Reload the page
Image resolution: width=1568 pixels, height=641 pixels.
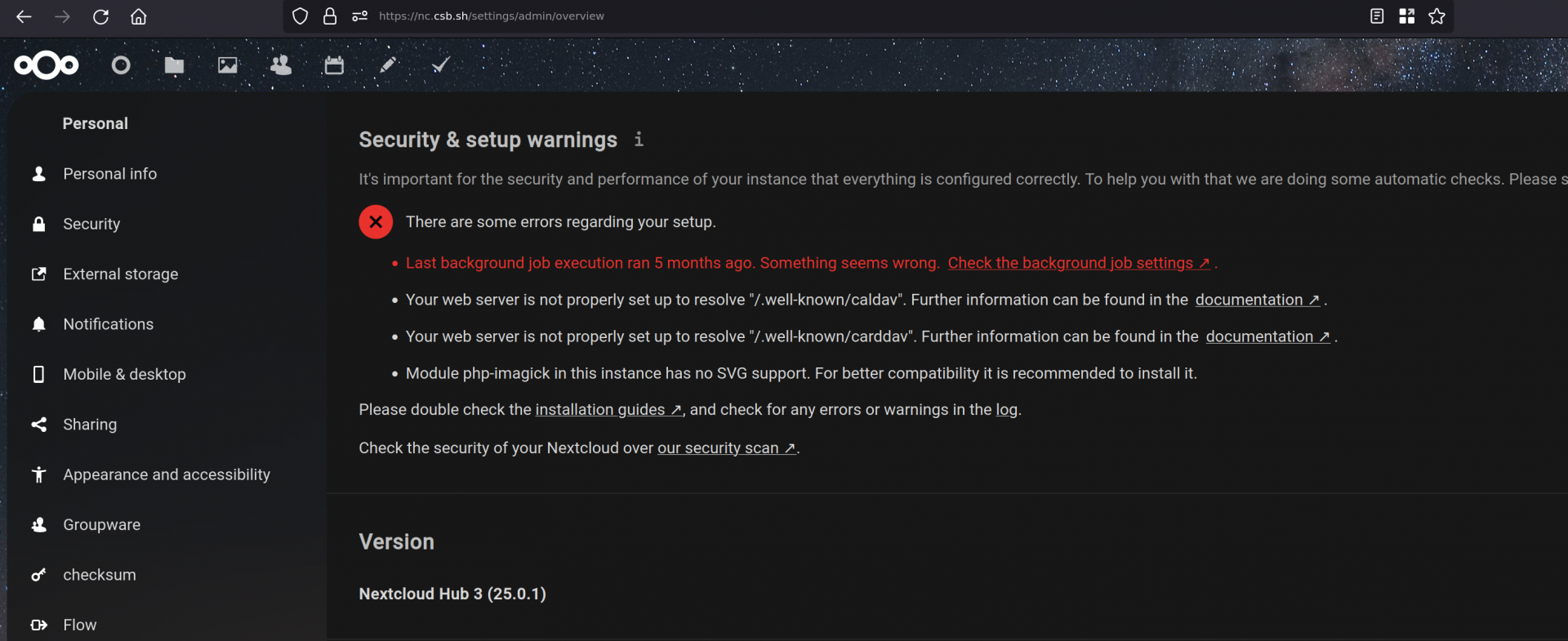pos(100,16)
